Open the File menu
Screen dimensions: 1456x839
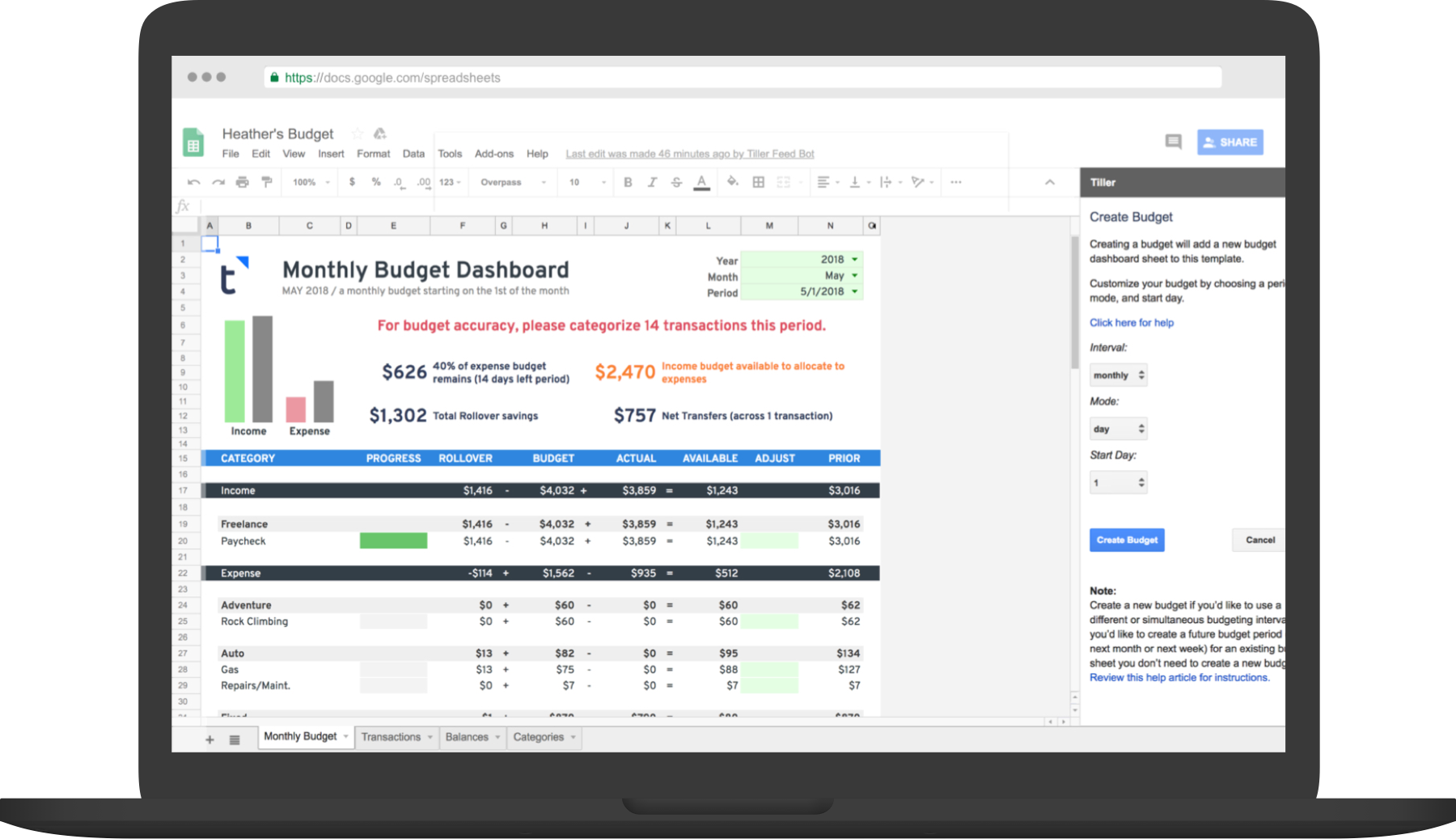pyautogui.click(x=231, y=154)
